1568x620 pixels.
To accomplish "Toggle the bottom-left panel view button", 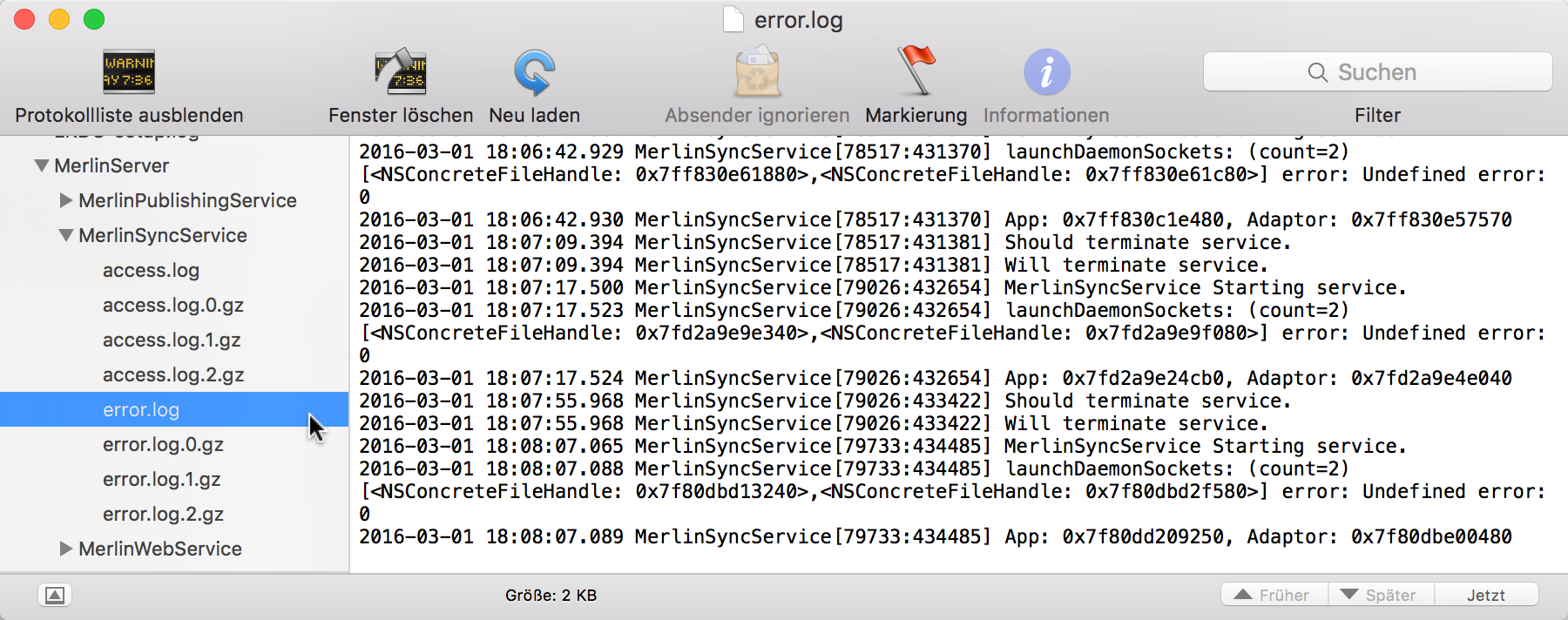I will pyautogui.click(x=55, y=595).
